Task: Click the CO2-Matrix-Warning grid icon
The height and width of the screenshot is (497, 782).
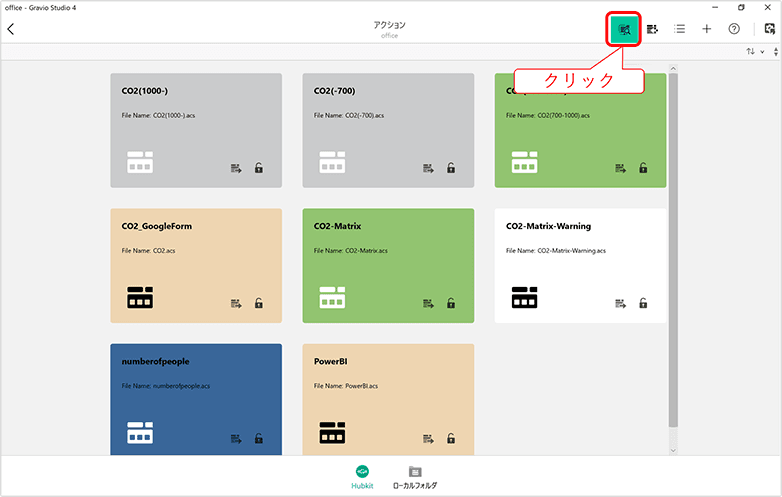Action: (524, 297)
